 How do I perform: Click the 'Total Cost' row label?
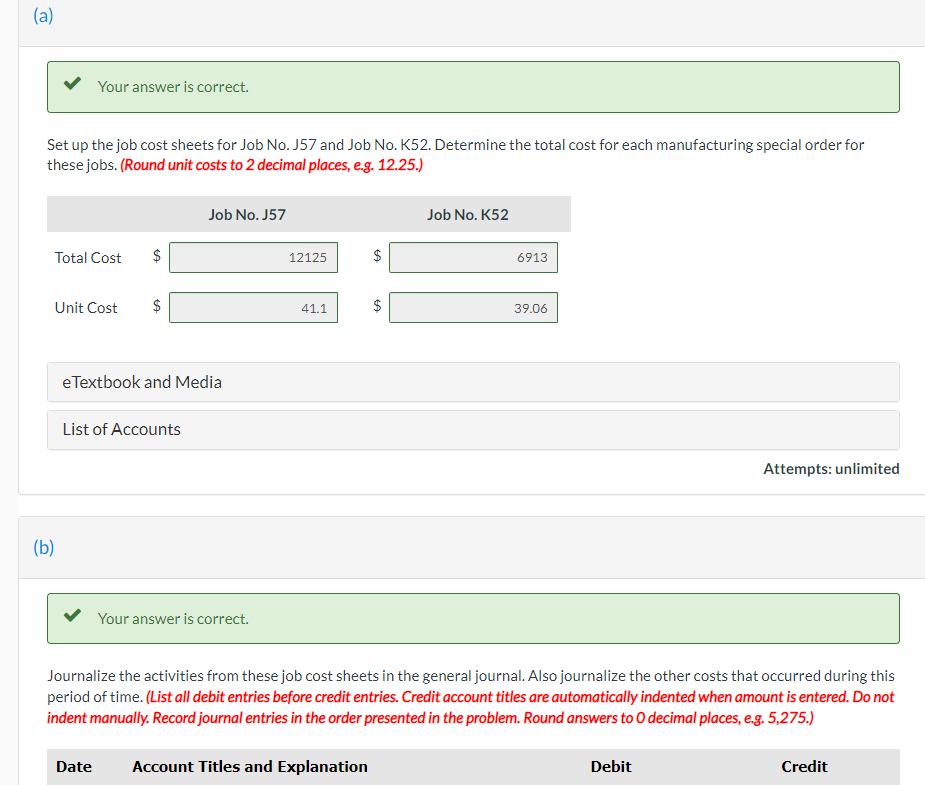pos(88,258)
